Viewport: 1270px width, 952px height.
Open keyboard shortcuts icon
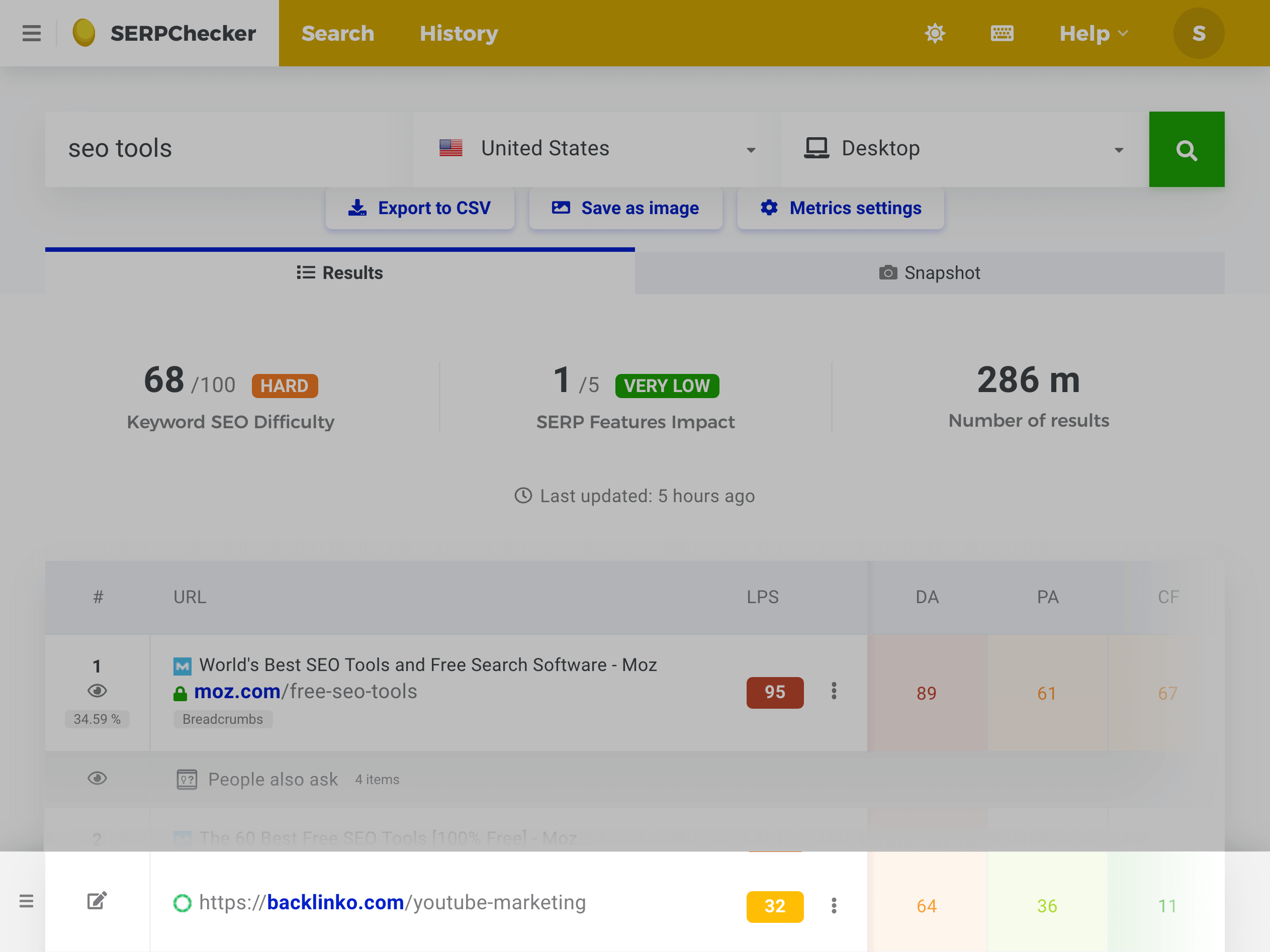pos(1002,33)
